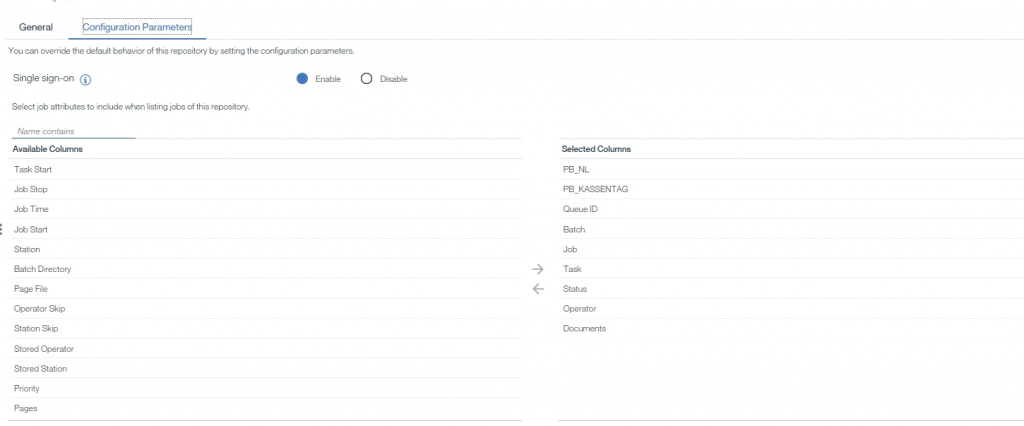Select the Stored Operator column row
The width and height of the screenshot is (1024, 426).
pyautogui.click(x=266, y=349)
